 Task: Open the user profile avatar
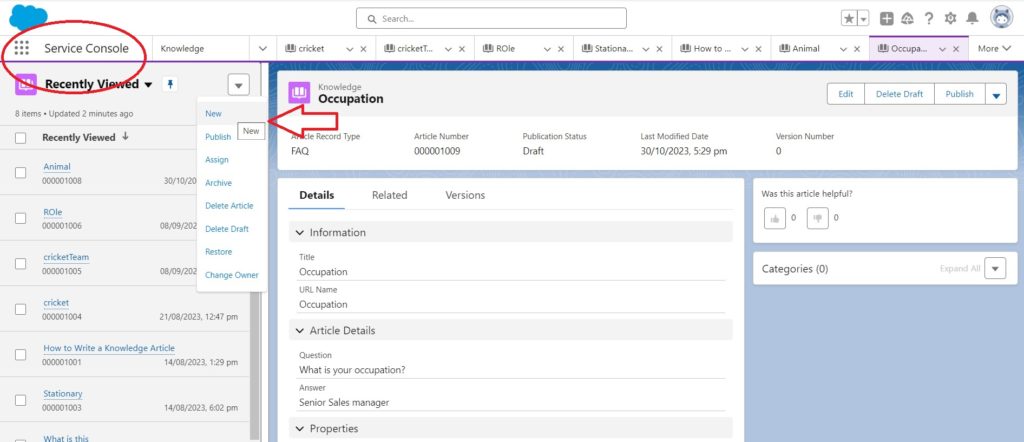pyautogui.click(x=1001, y=18)
